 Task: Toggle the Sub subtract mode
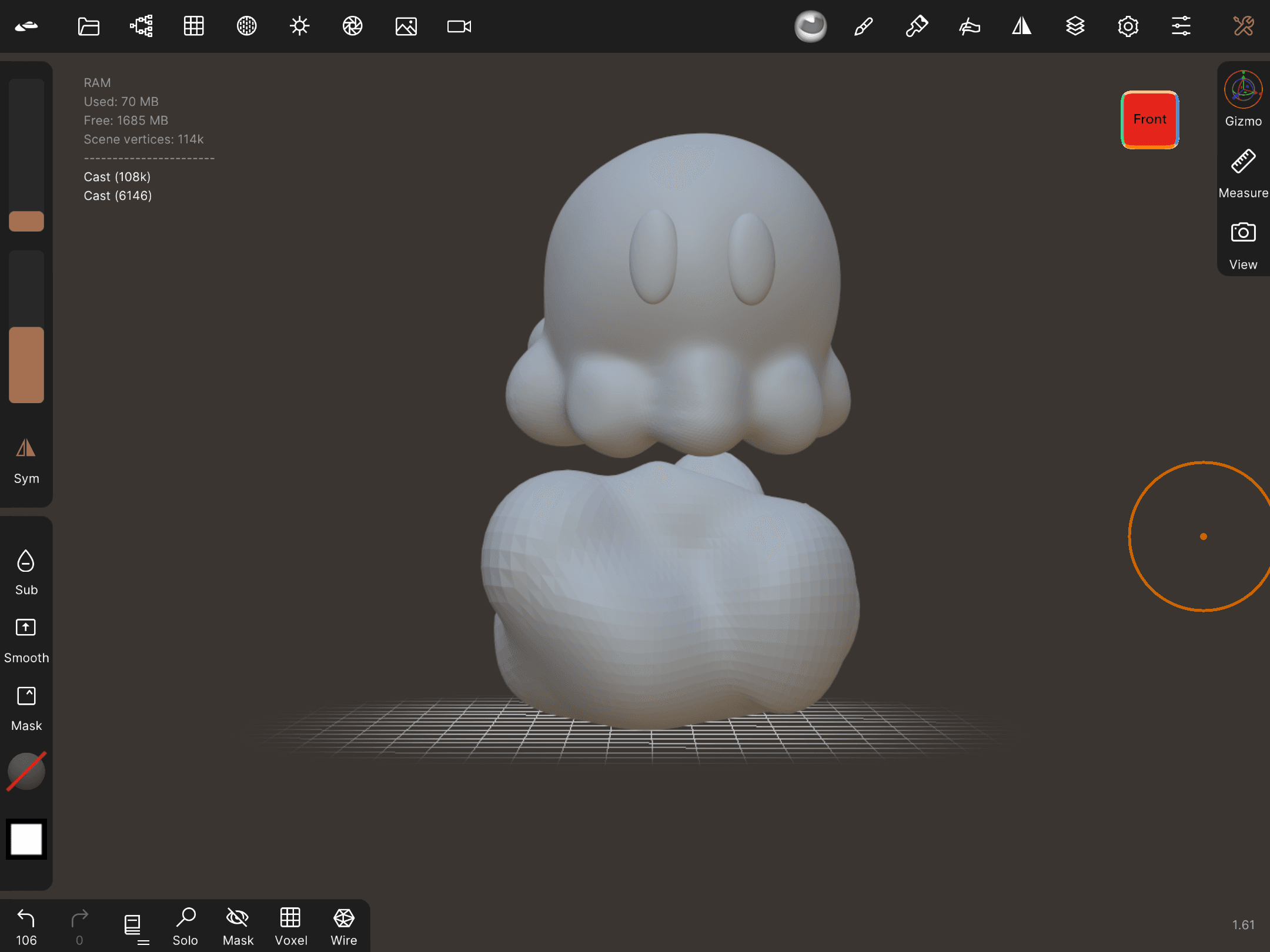[26, 571]
